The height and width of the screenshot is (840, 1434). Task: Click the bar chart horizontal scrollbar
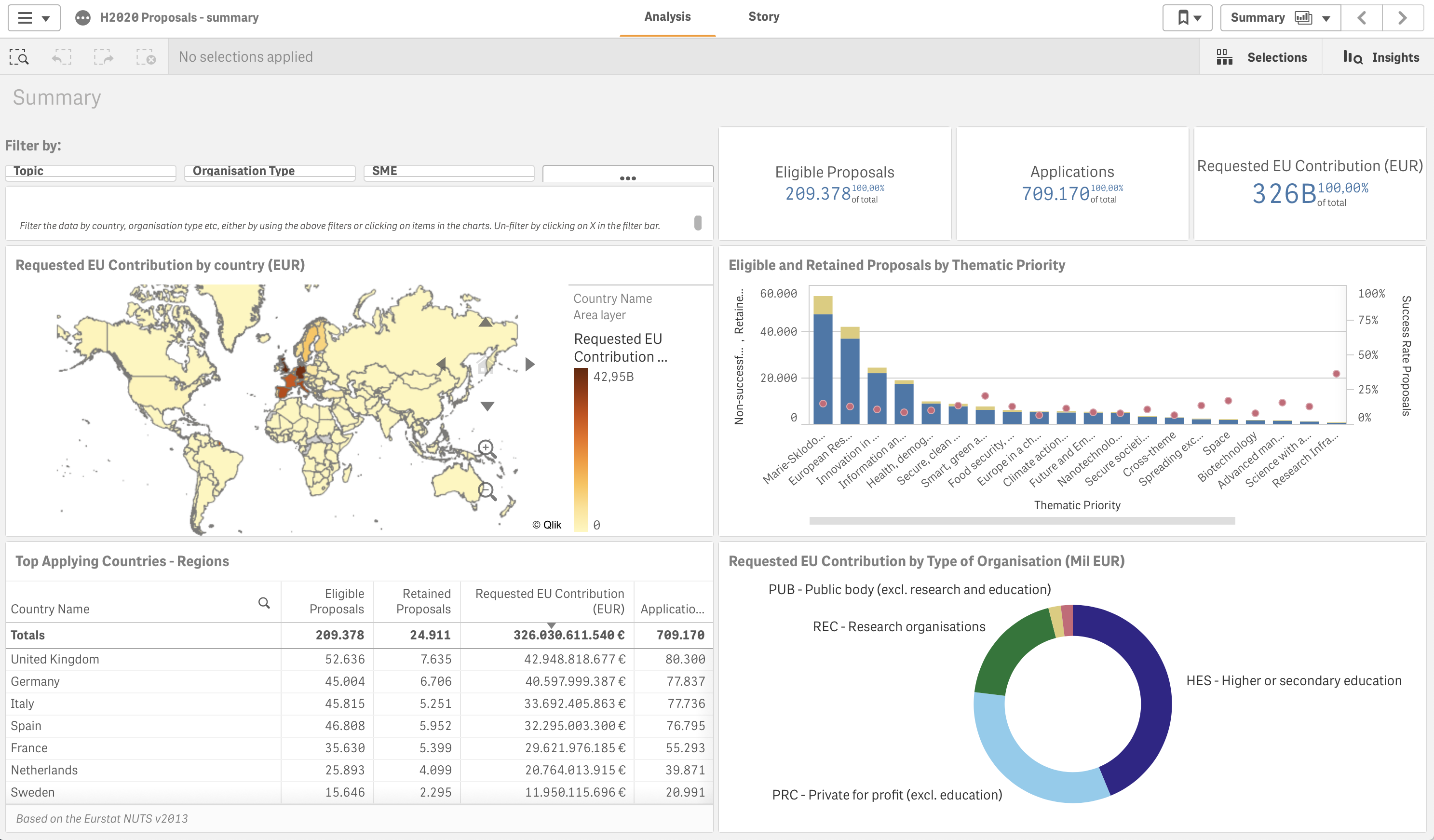coord(1021,521)
